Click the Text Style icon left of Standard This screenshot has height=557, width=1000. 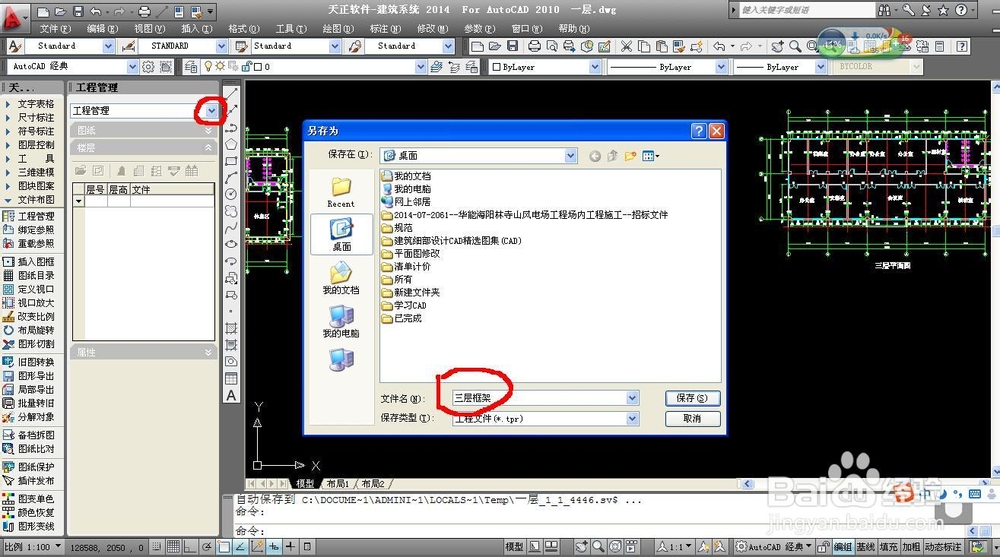[x=15, y=46]
